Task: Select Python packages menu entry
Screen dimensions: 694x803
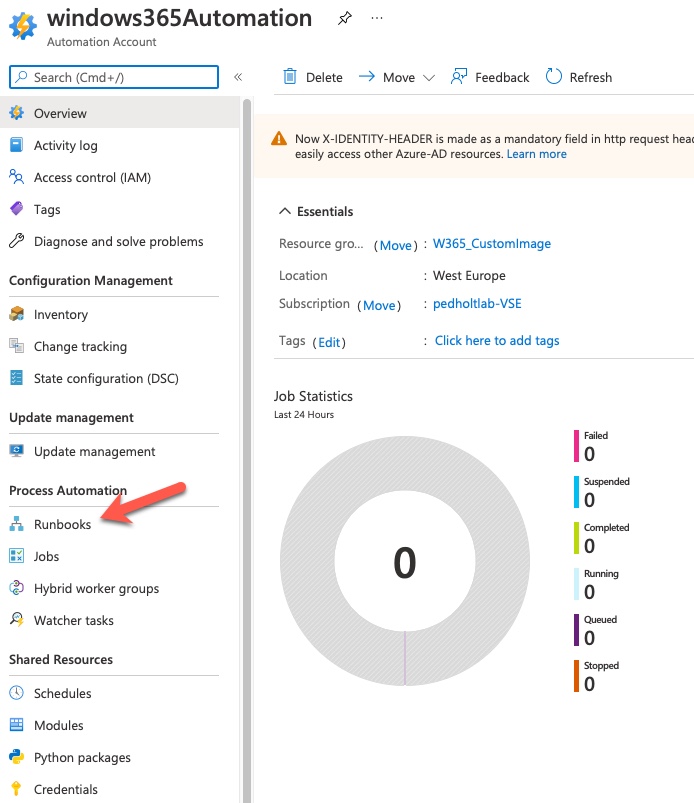Action: click(x=82, y=757)
